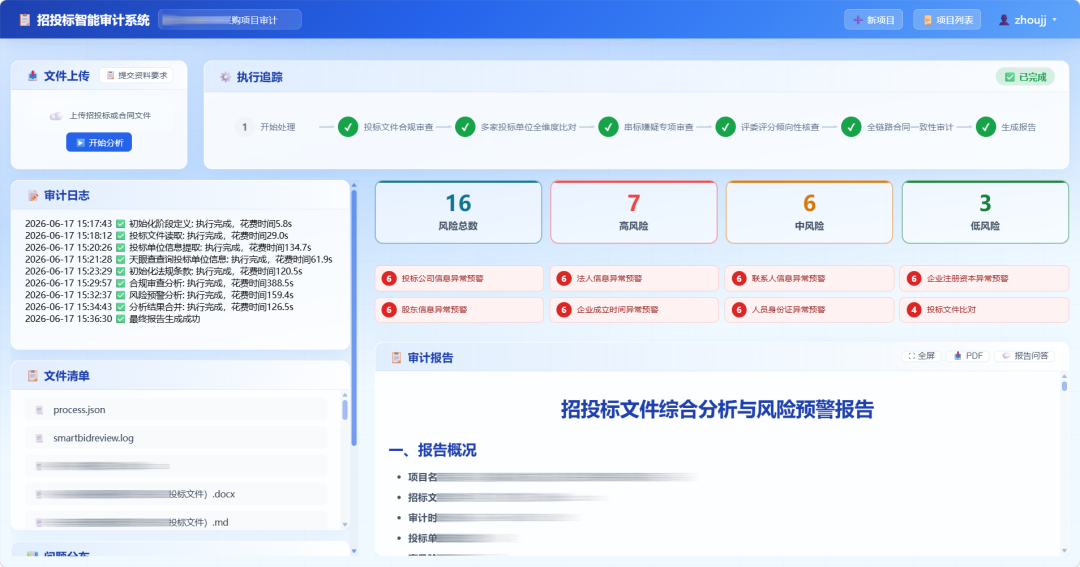Open the project name field in header
Screen dimensions: 1080x567
tap(230, 20)
